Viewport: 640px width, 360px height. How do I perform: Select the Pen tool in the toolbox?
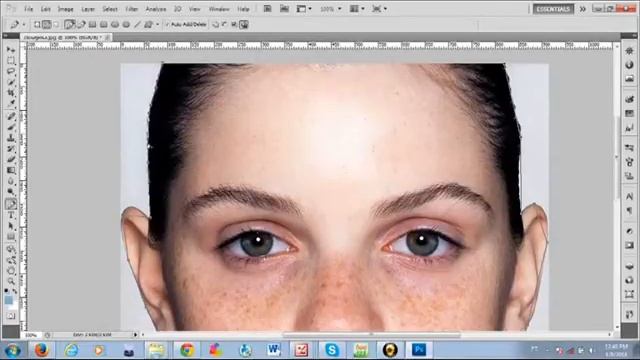(11, 204)
